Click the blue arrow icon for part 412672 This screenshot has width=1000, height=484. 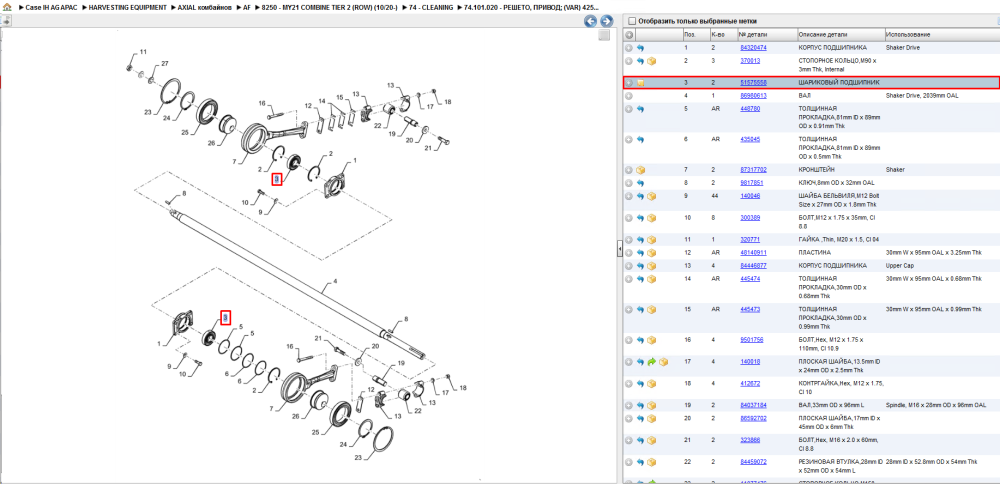coord(640,384)
